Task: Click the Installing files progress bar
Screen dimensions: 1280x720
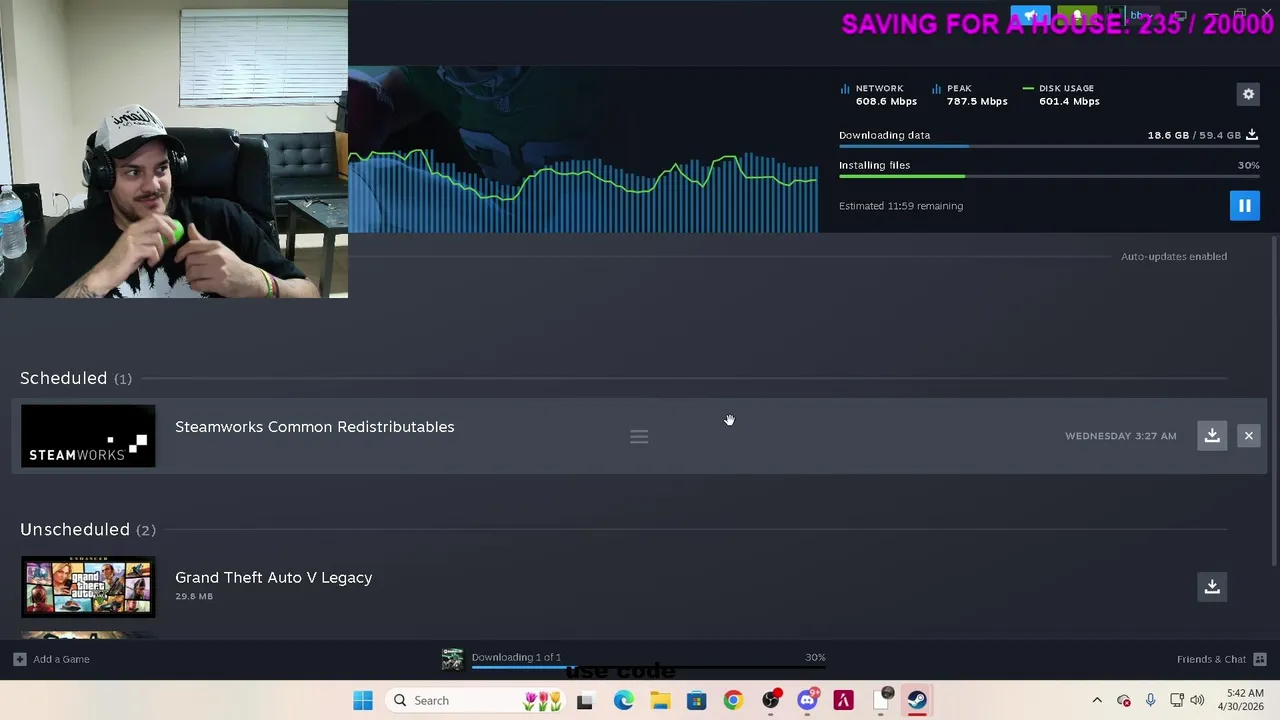Action: point(1049,177)
